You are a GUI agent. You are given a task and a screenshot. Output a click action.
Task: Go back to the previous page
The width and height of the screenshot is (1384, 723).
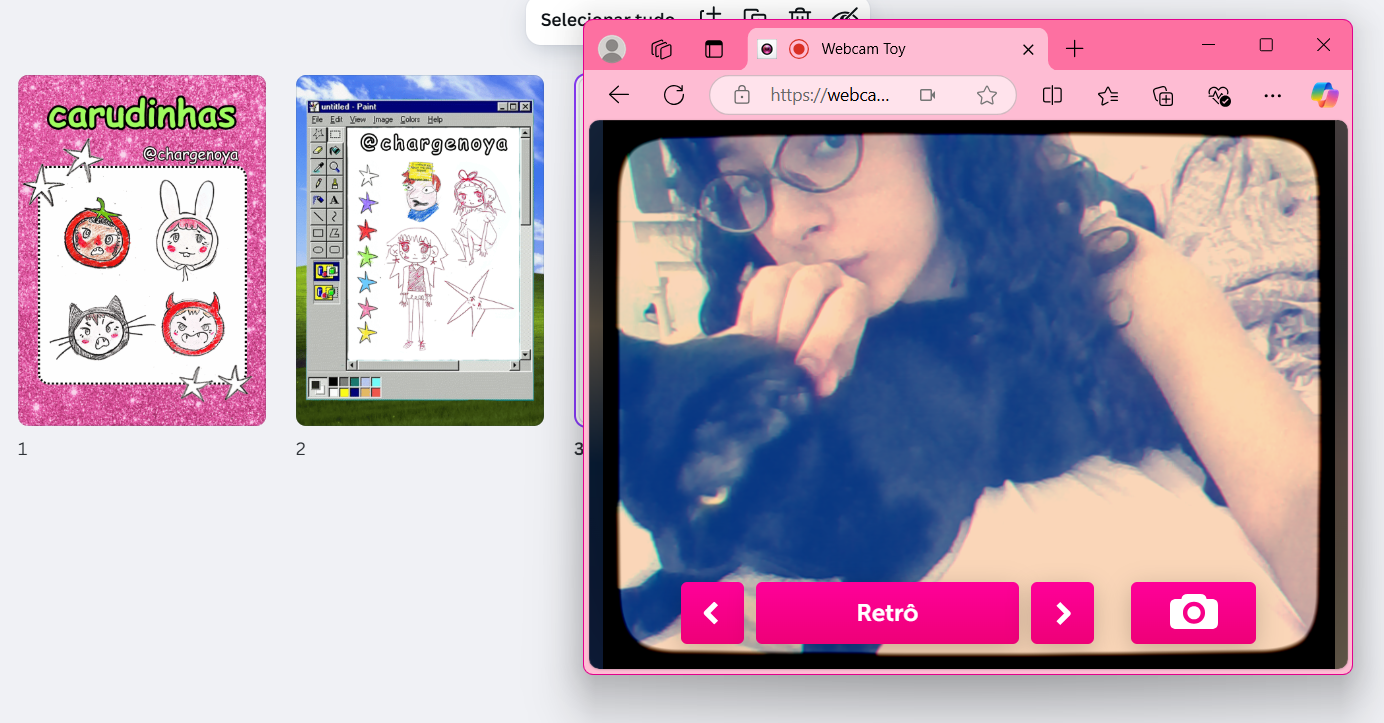[x=619, y=95]
